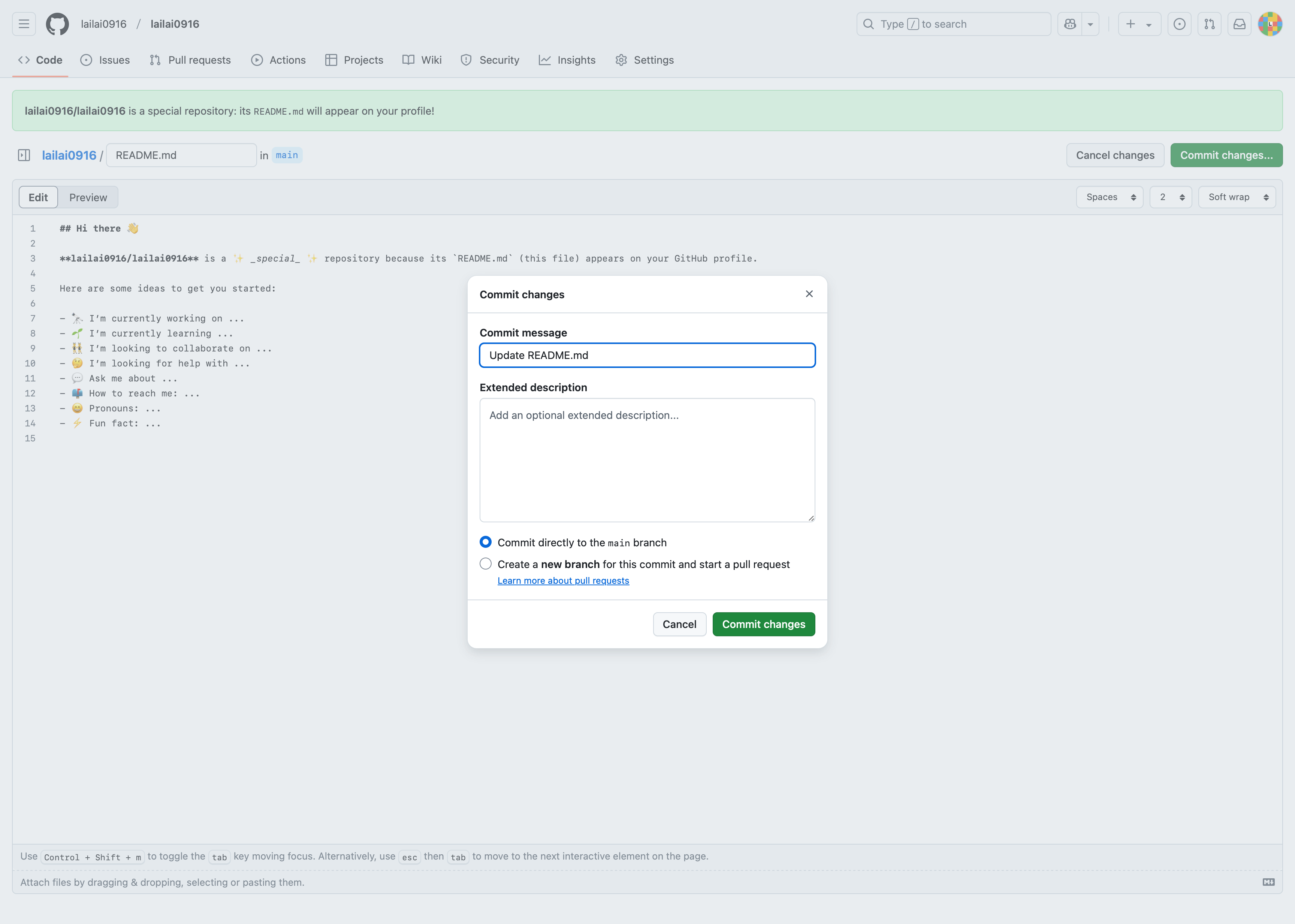Image resolution: width=1295 pixels, height=924 pixels.
Task: Open the hamburger navigation menu
Action: [24, 24]
